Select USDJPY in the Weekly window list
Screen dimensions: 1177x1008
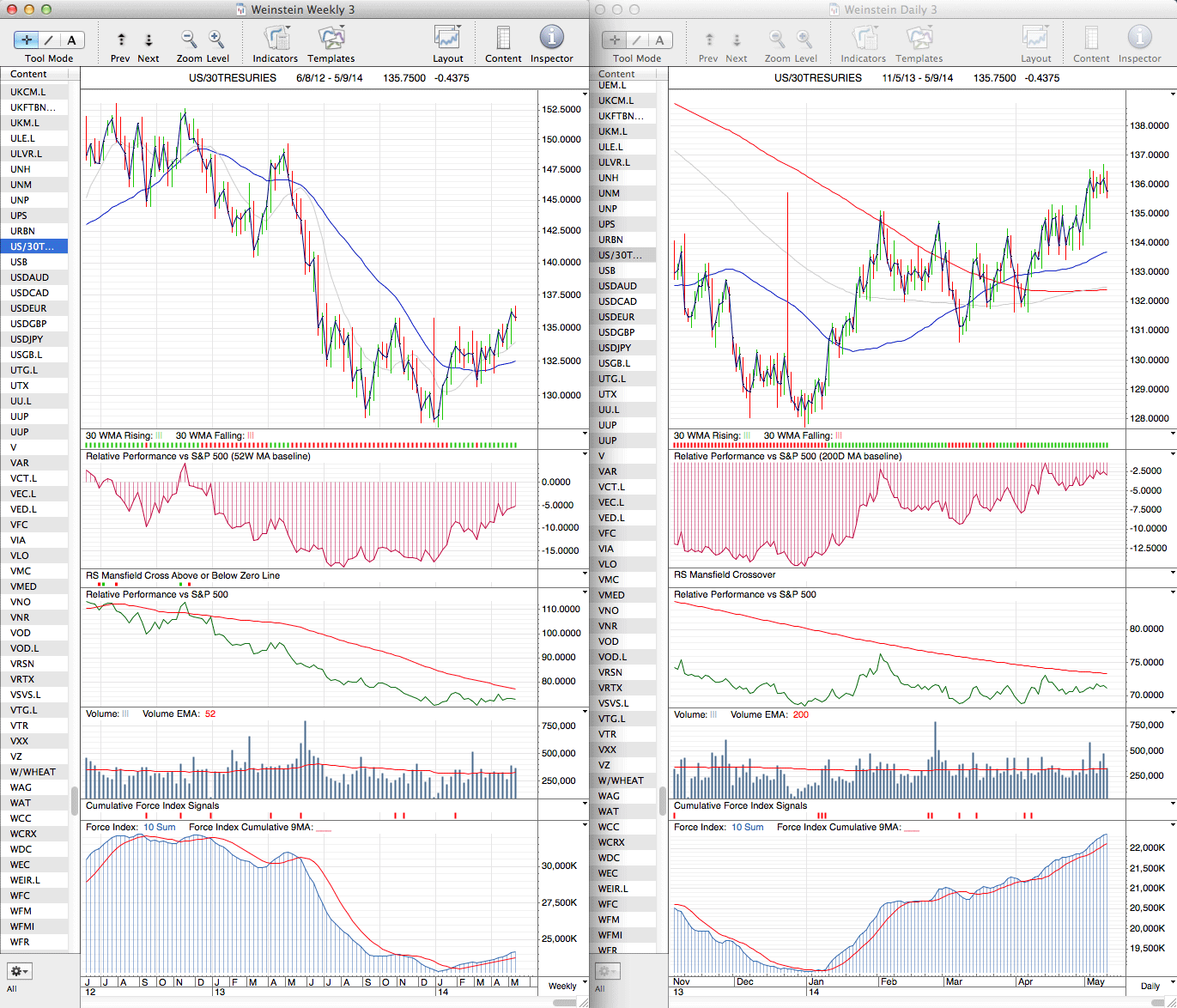pyautogui.click(x=27, y=339)
